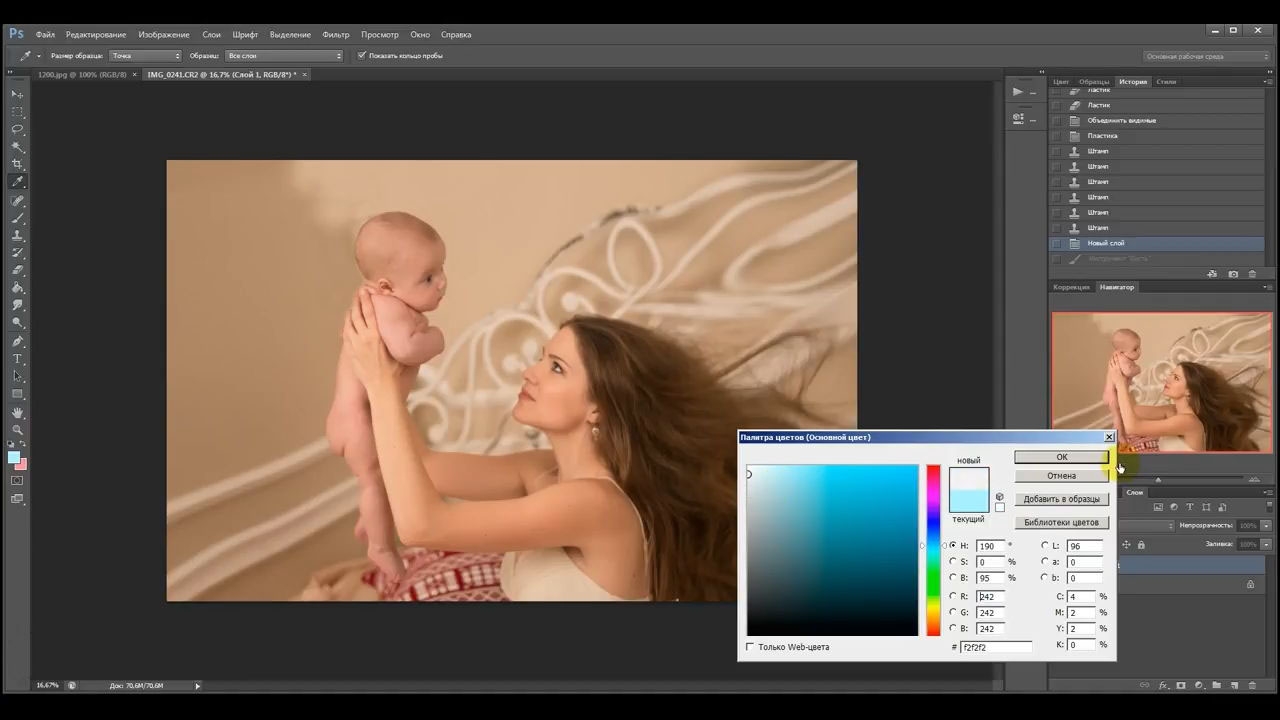The height and width of the screenshot is (720, 1280).
Task: Select the S (saturation) radio button
Action: (x=953, y=562)
